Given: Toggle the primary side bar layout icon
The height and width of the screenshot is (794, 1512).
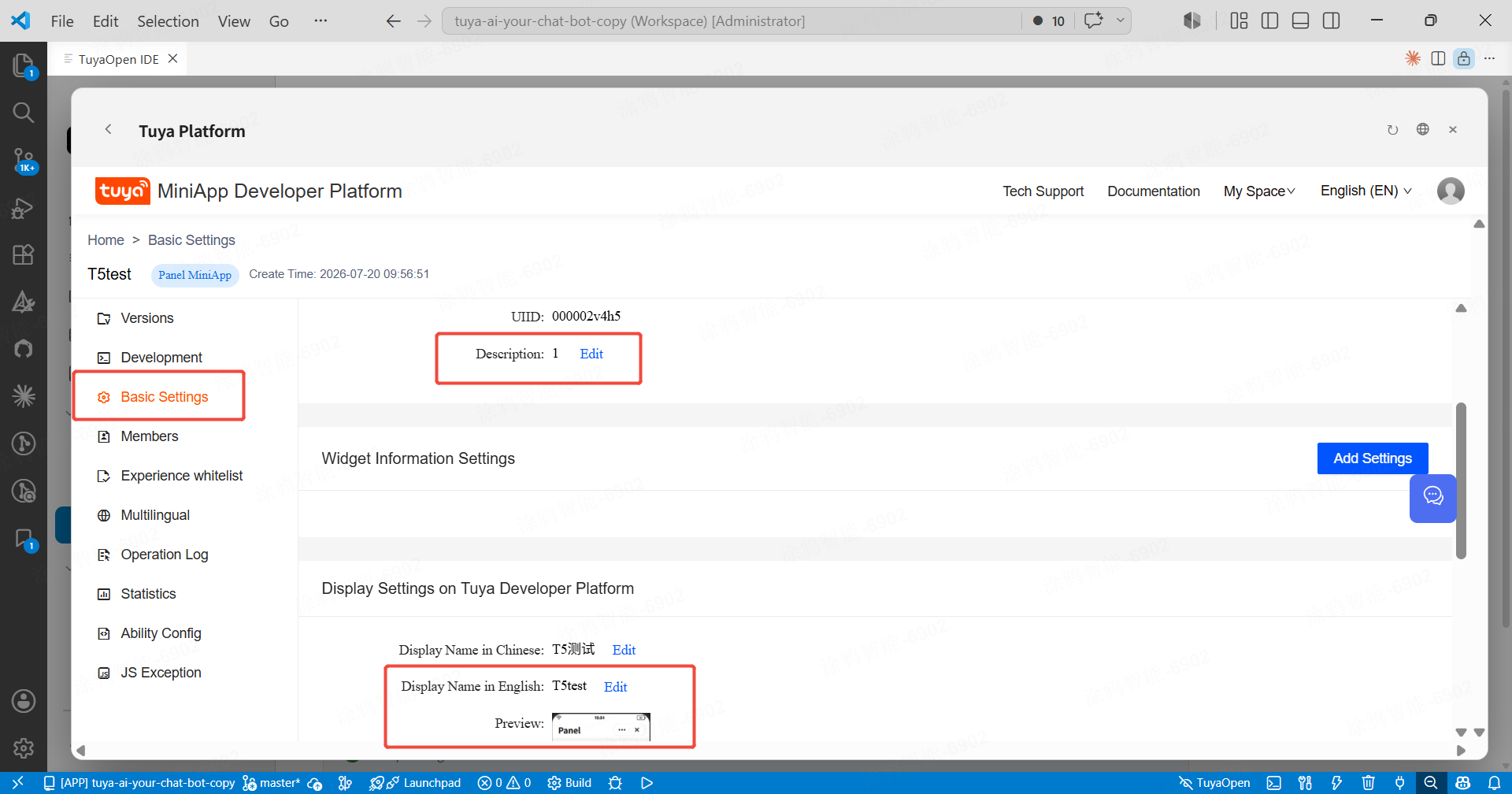Looking at the screenshot, I should [1269, 20].
